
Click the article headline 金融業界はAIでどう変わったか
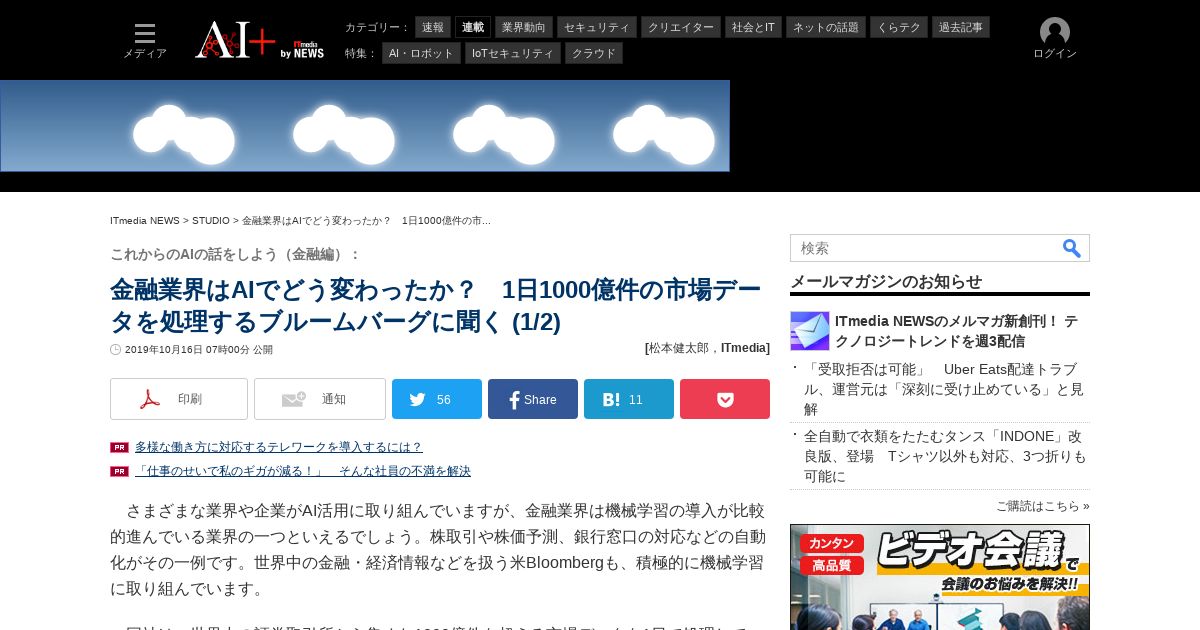coord(436,306)
